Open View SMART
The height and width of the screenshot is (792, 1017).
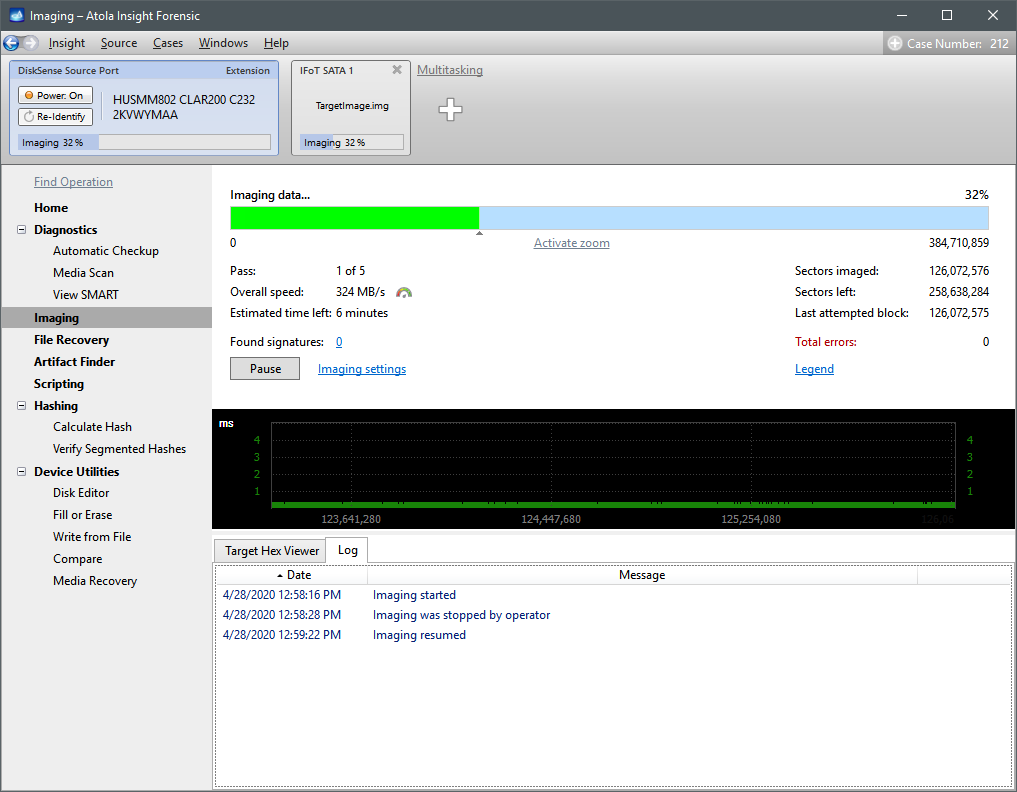point(86,294)
